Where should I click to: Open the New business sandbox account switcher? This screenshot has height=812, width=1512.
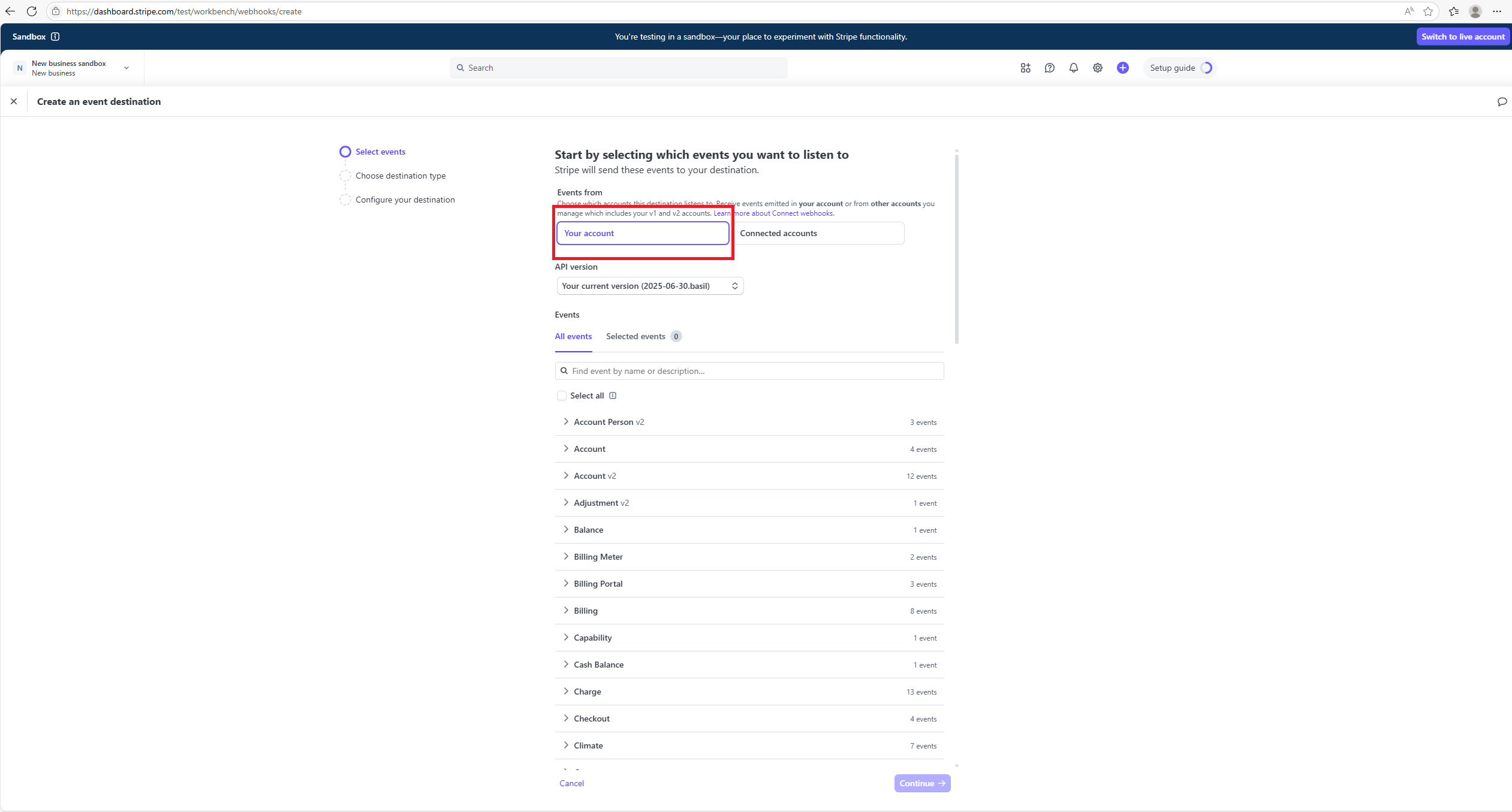click(72, 68)
